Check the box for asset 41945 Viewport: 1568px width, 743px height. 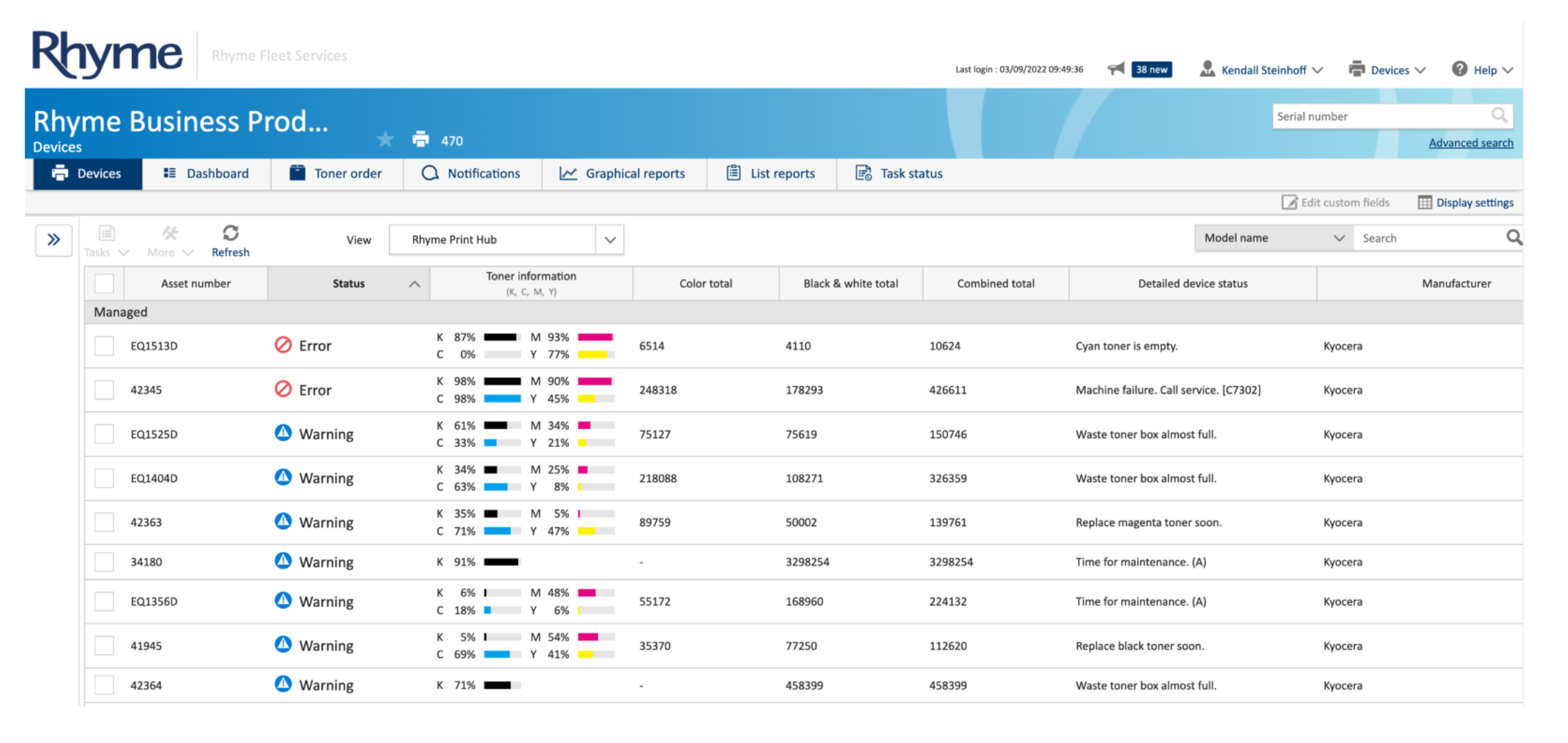click(104, 645)
